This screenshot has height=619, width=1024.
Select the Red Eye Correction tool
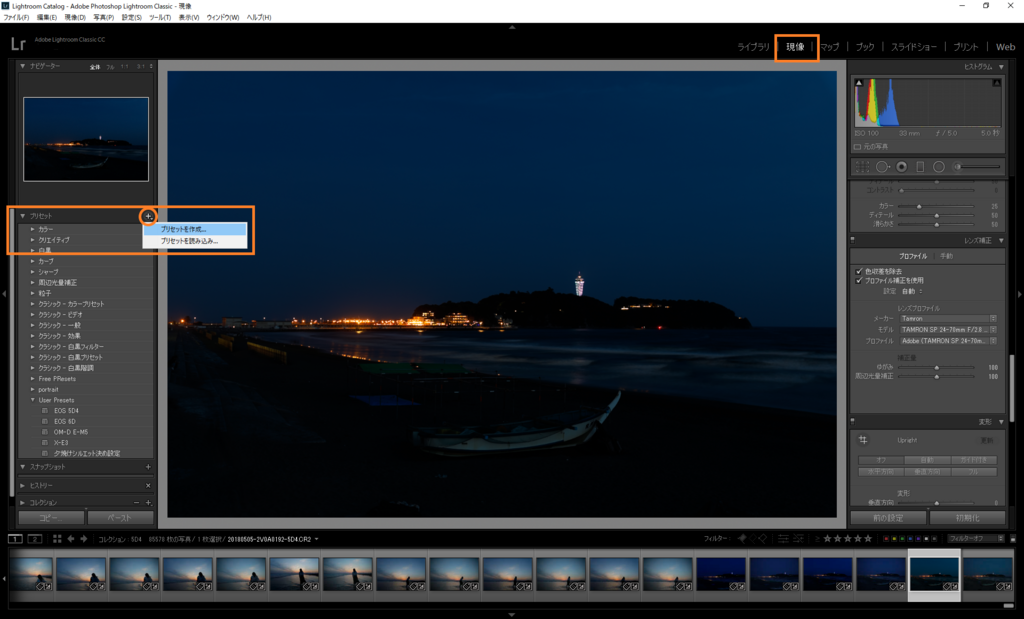tap(902, 167)
